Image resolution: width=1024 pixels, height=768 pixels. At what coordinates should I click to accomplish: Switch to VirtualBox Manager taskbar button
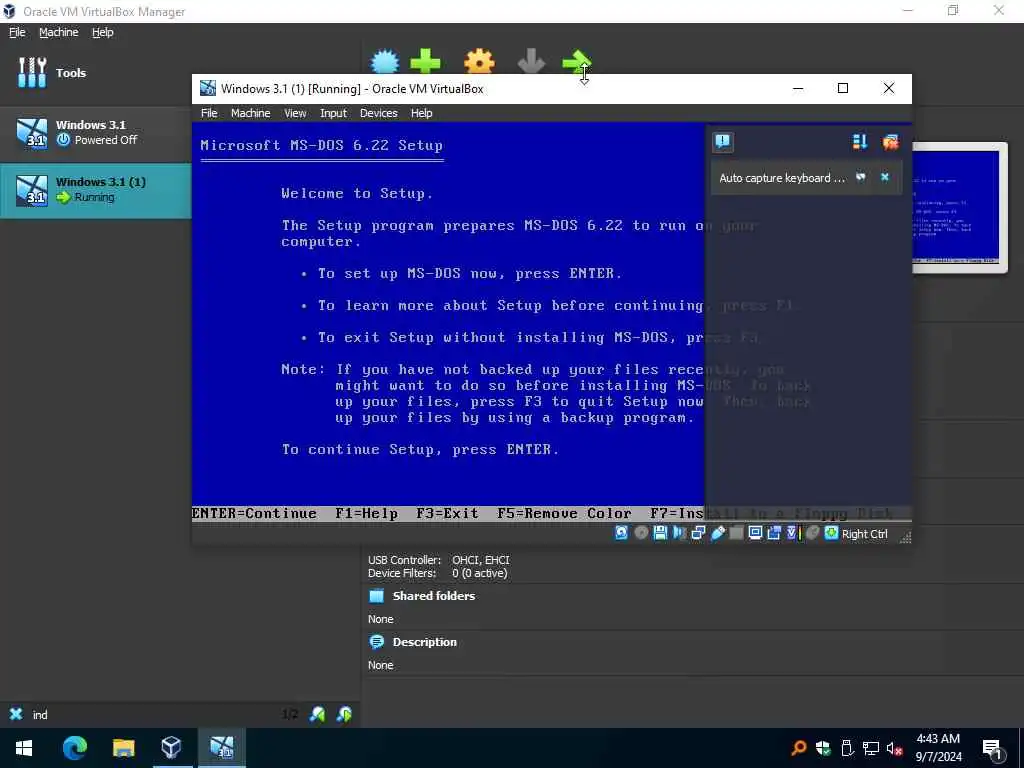171,748
